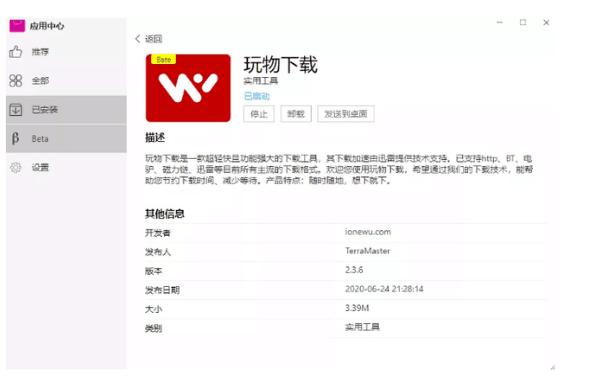Image resolution: width=605 pixels, height=385 pixels.
Task: Click the 已安装 download icon
Action: click(15, 110)
